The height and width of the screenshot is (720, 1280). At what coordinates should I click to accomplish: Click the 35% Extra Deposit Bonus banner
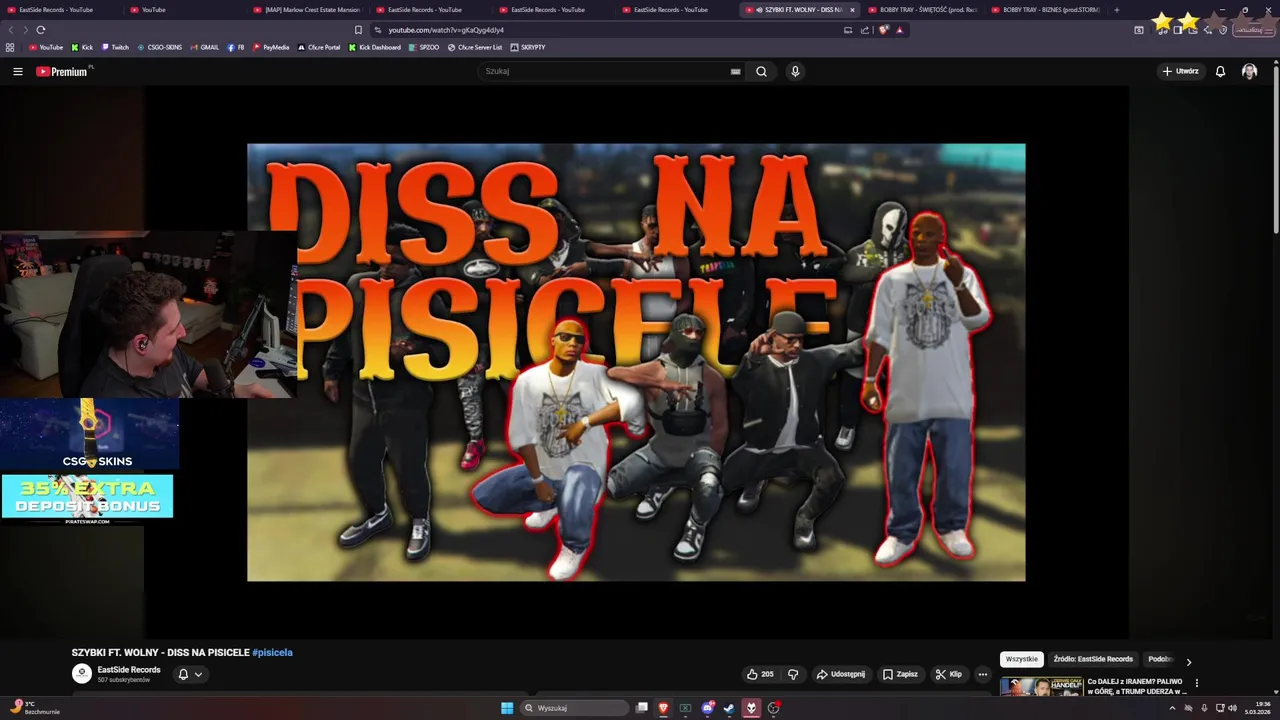point(87,499)
